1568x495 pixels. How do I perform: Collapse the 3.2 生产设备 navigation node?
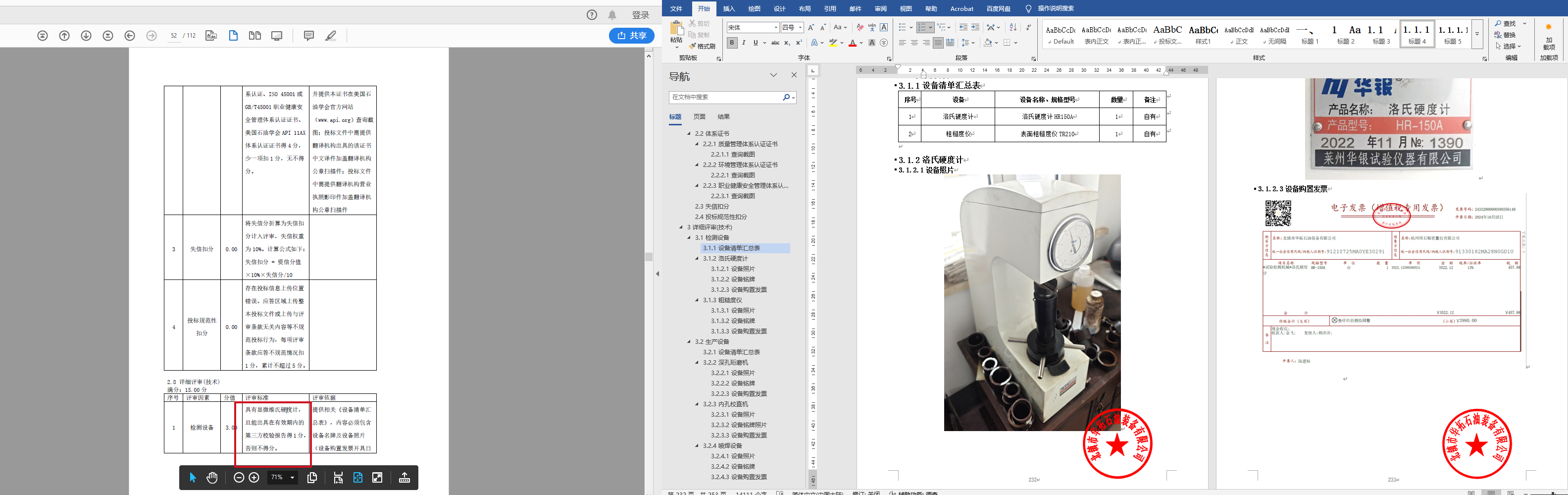point(689,342)
